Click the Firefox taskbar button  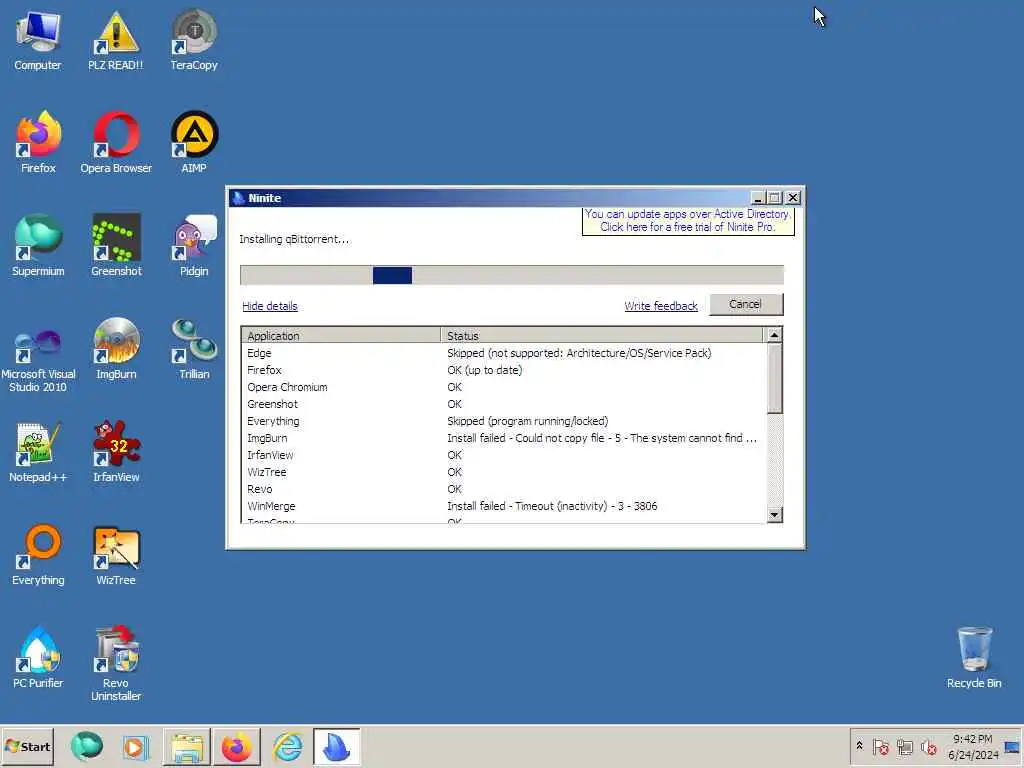pos(236,746)
